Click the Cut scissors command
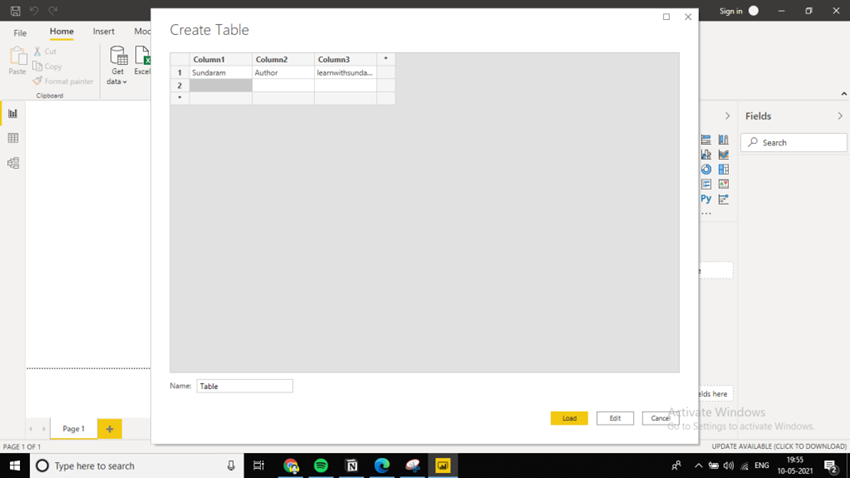 point(46,51)
